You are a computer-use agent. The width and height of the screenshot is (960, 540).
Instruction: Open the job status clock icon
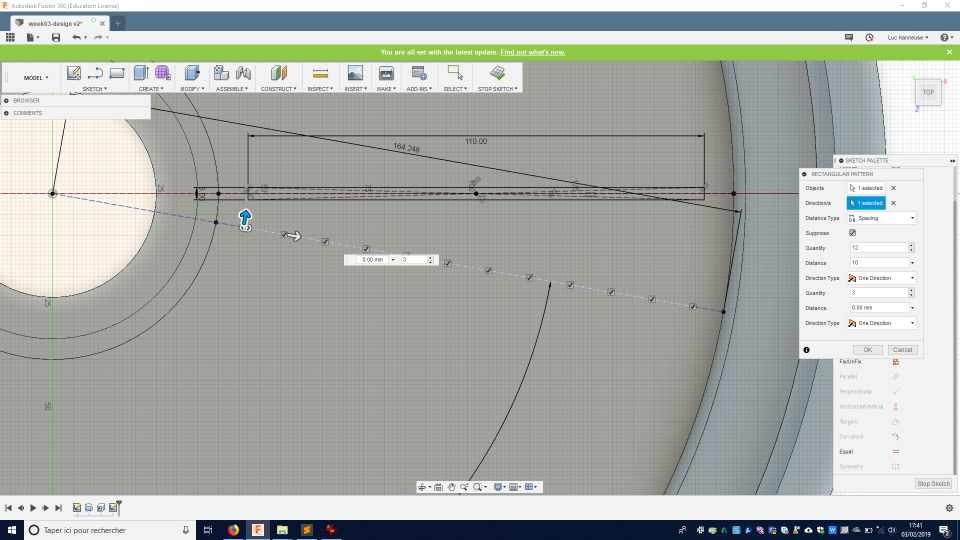point(869,37)
